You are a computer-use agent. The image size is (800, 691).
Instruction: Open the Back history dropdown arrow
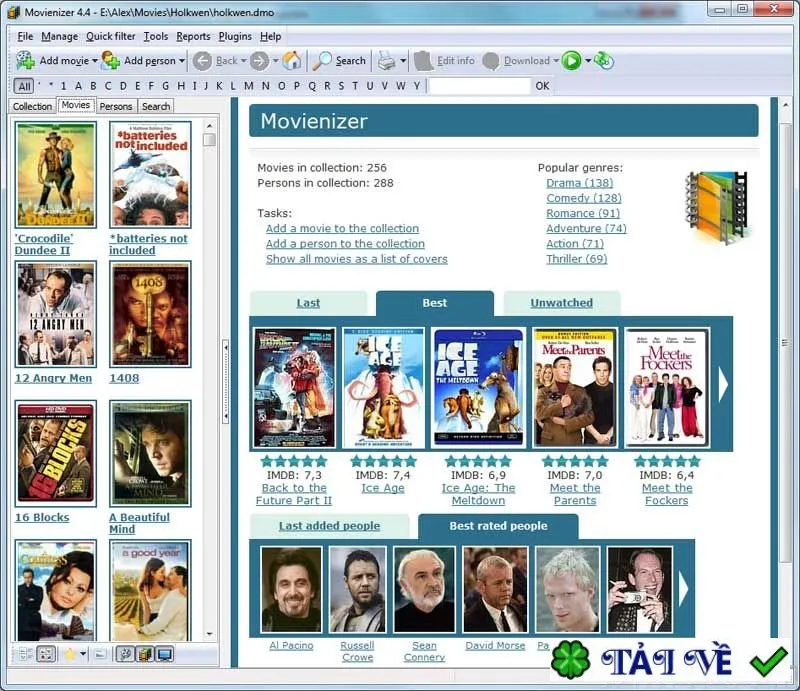[x=243, y=61]
